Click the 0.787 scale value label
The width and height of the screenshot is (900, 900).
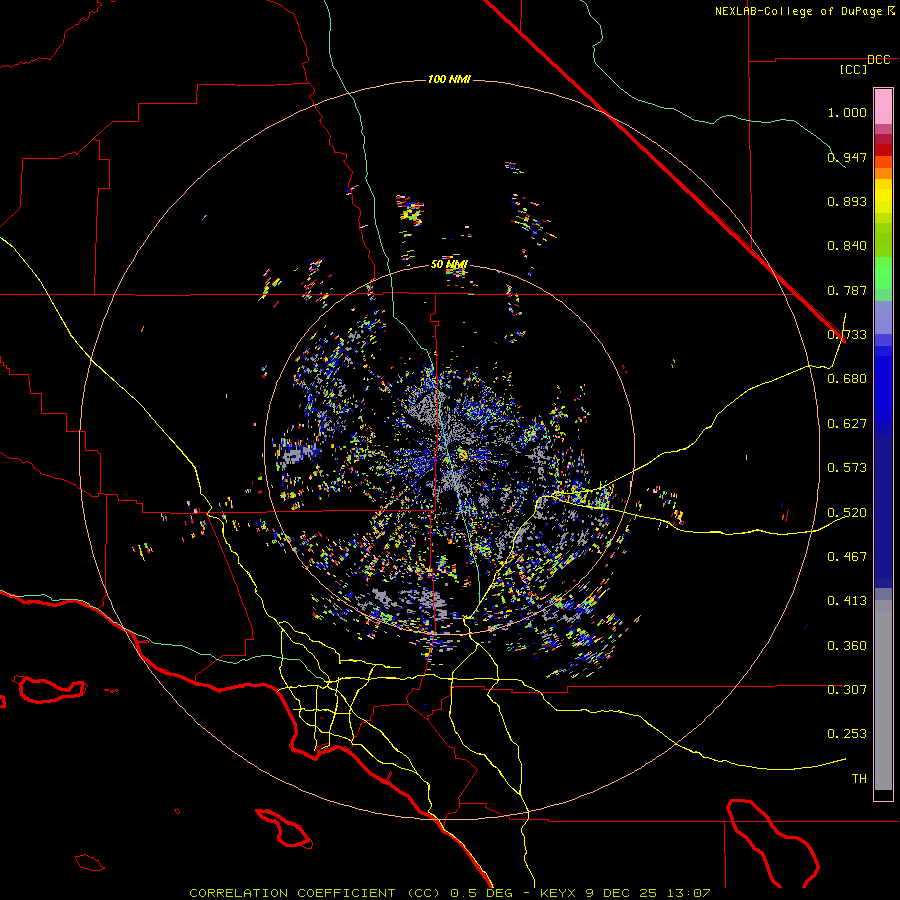coord(847,290)
